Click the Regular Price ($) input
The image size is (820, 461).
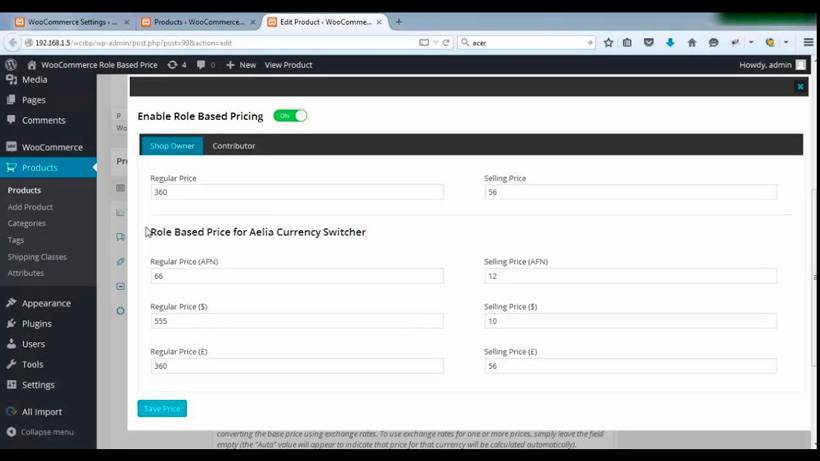coord(297,321)
